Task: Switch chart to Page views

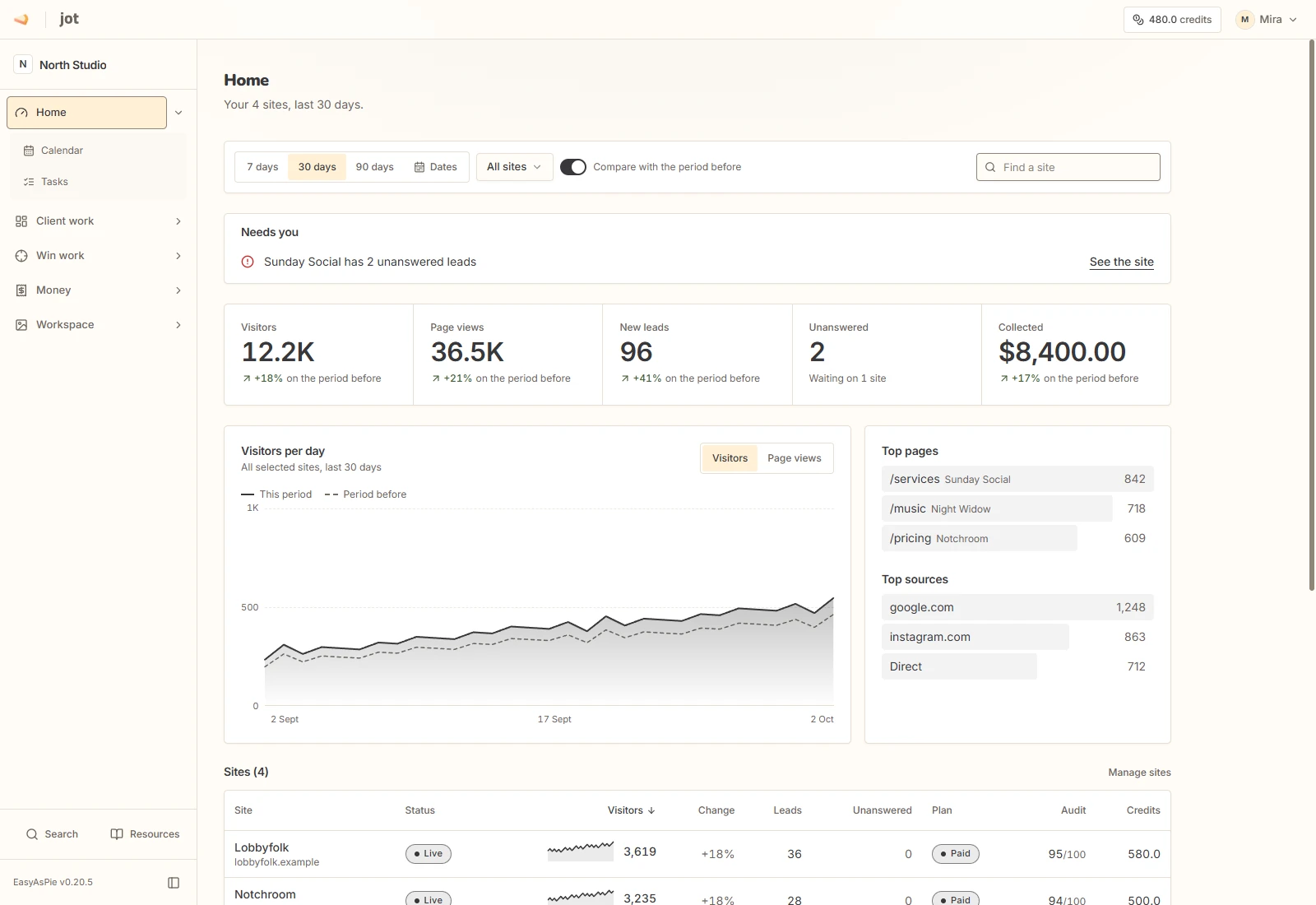Action: 795,458
